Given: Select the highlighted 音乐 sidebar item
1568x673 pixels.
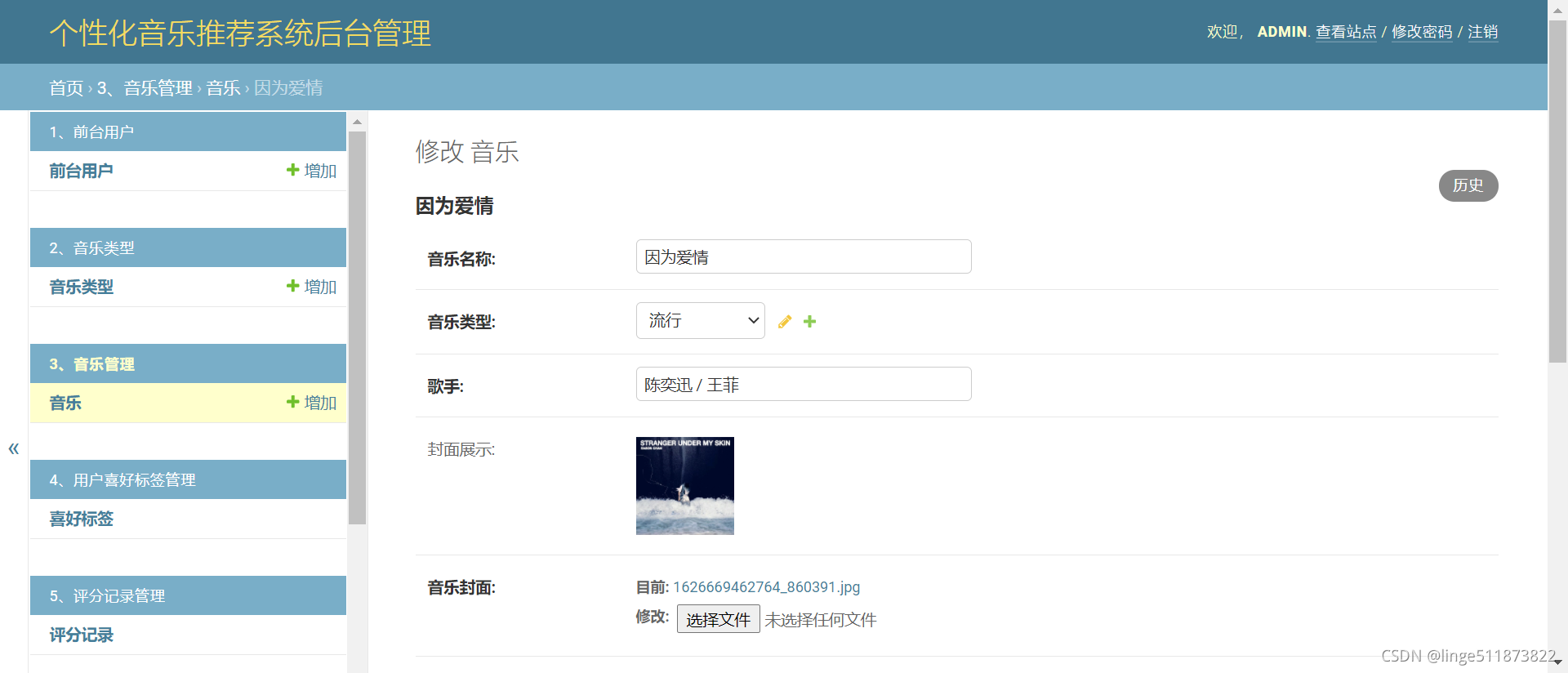Looking at the screenshot, I should click(x=65, y=403).
